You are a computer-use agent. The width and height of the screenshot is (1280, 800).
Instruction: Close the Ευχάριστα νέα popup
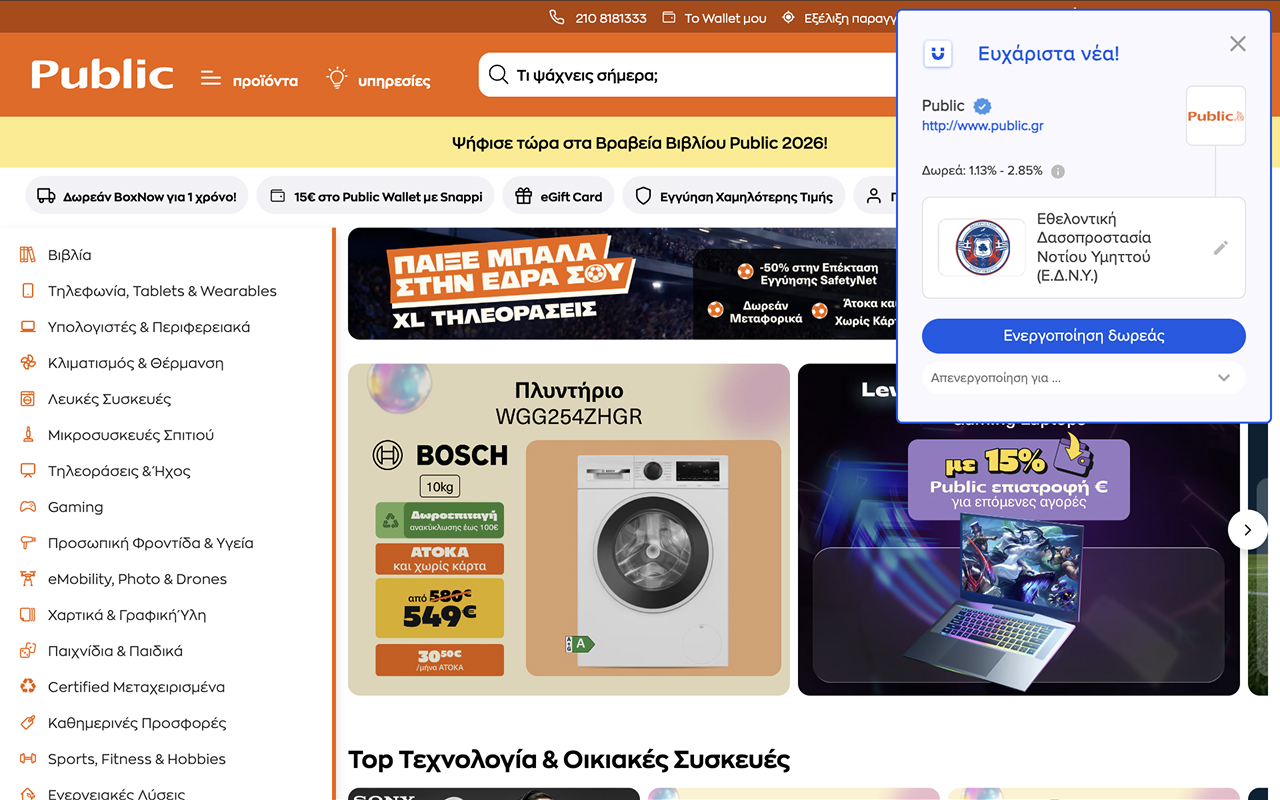(x=1238, y=44)
